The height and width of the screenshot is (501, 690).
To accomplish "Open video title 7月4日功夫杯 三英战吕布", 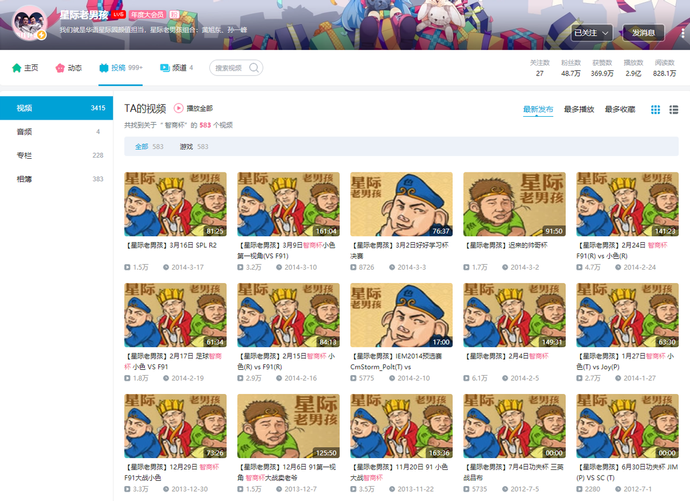I will [x=513, y=472].
